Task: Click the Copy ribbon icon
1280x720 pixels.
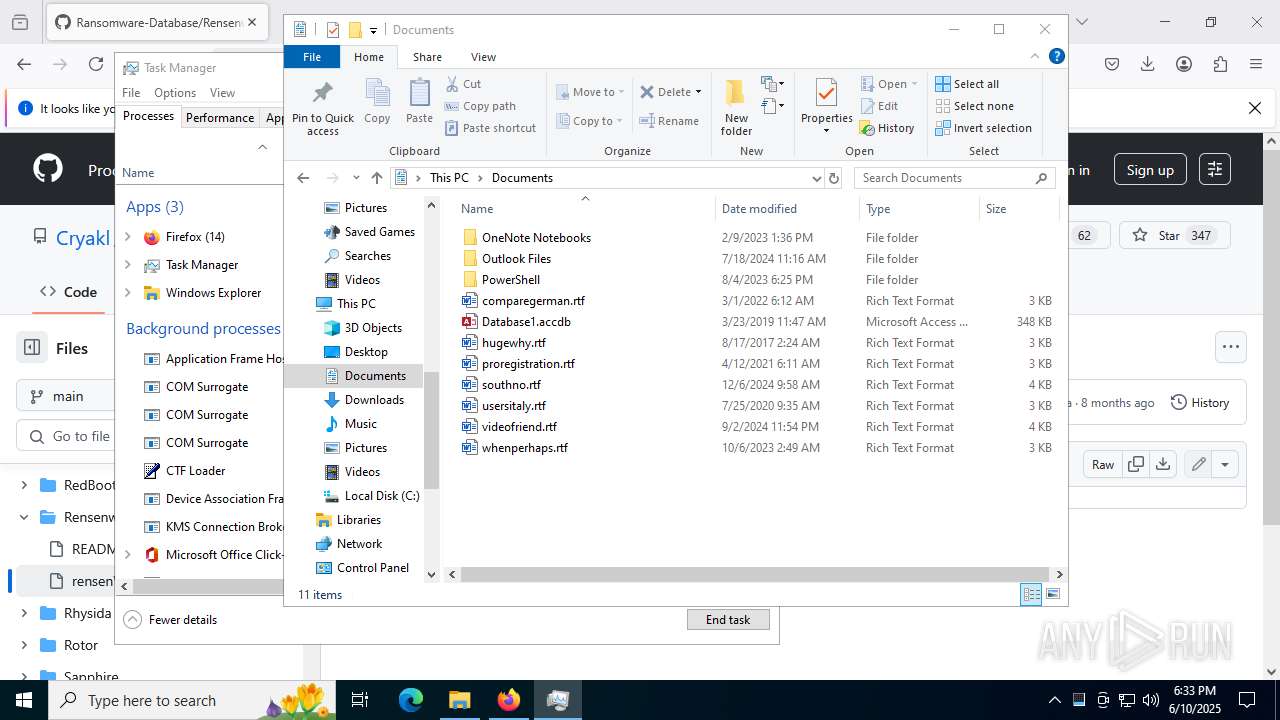Action: [x=377, y=102]
